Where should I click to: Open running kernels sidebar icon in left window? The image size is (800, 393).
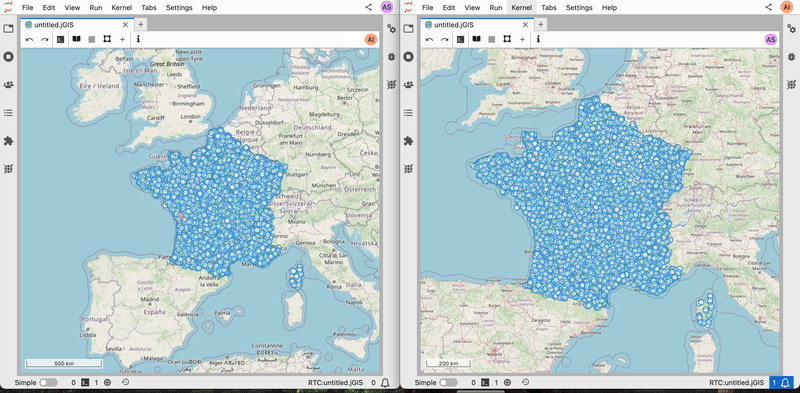tap(8, 57)
